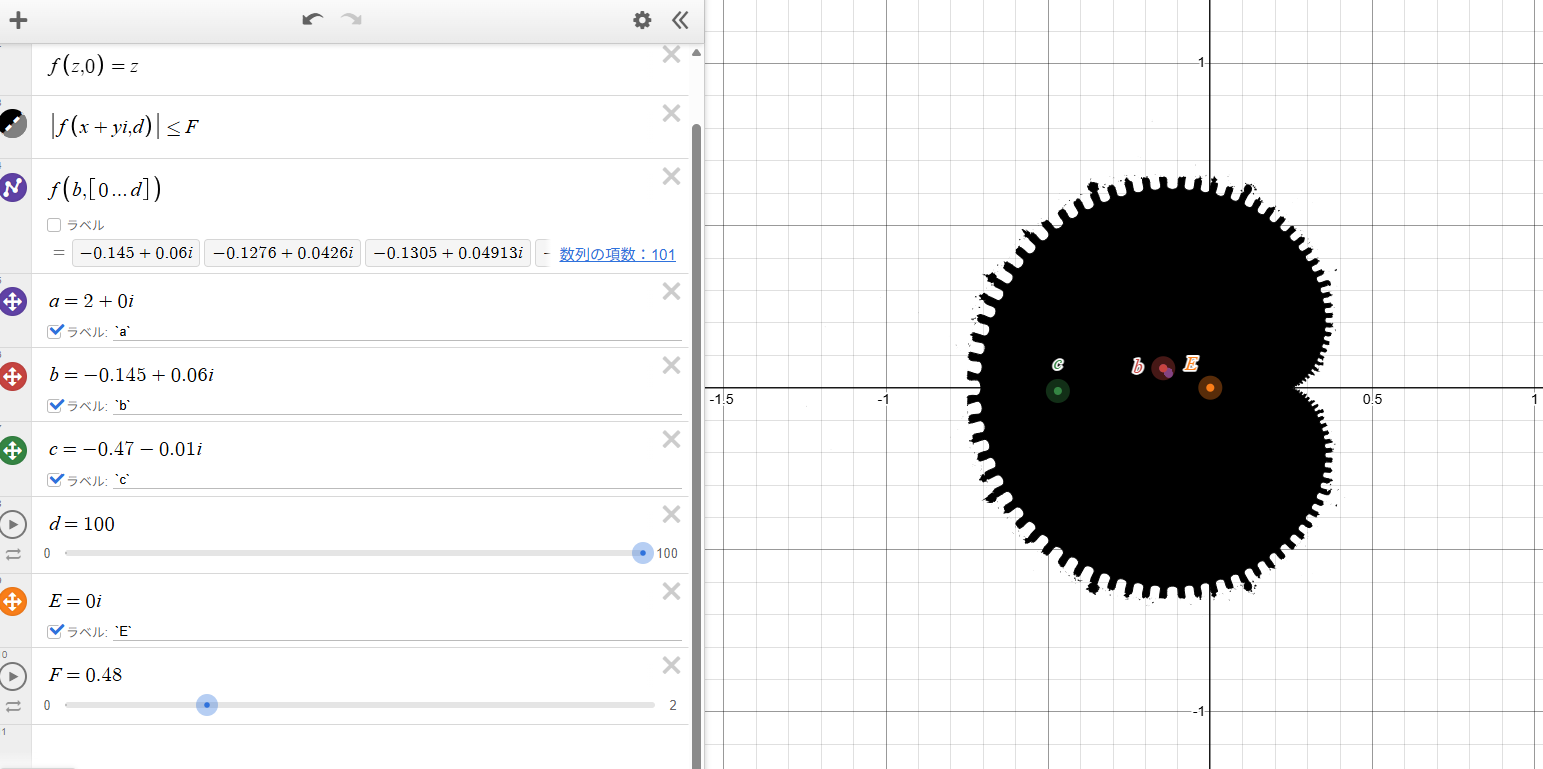Click the purple N sequence icon

tap(13, 187)
